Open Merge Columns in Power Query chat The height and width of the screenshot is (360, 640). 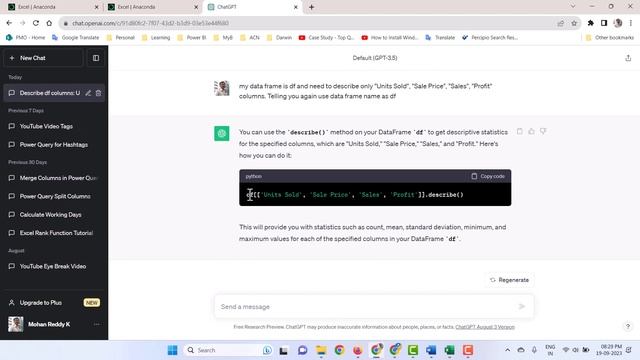click(54, 178)
